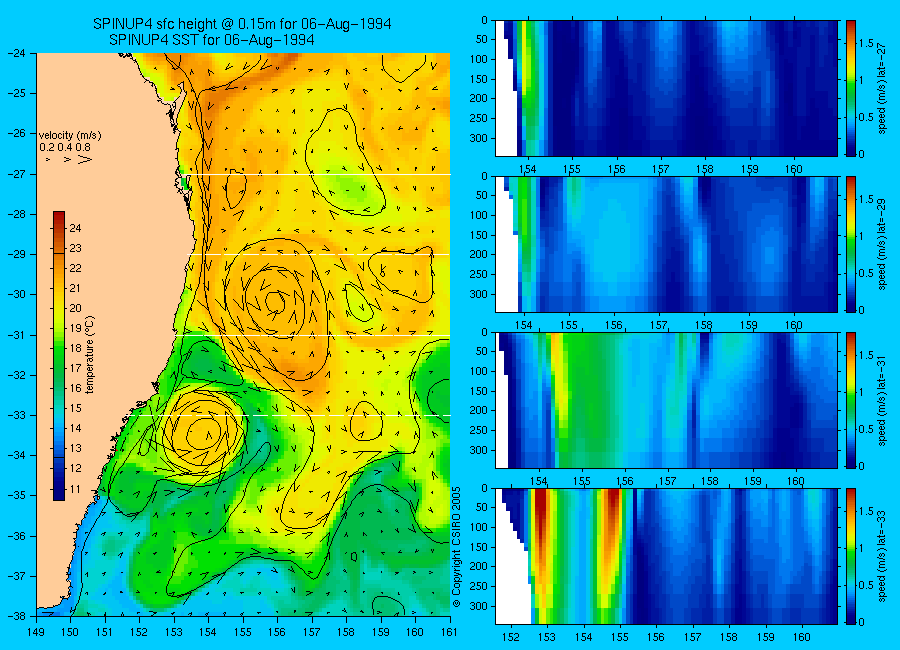Click the "speed (m/s) lat=-33" label

pos(882,556)
